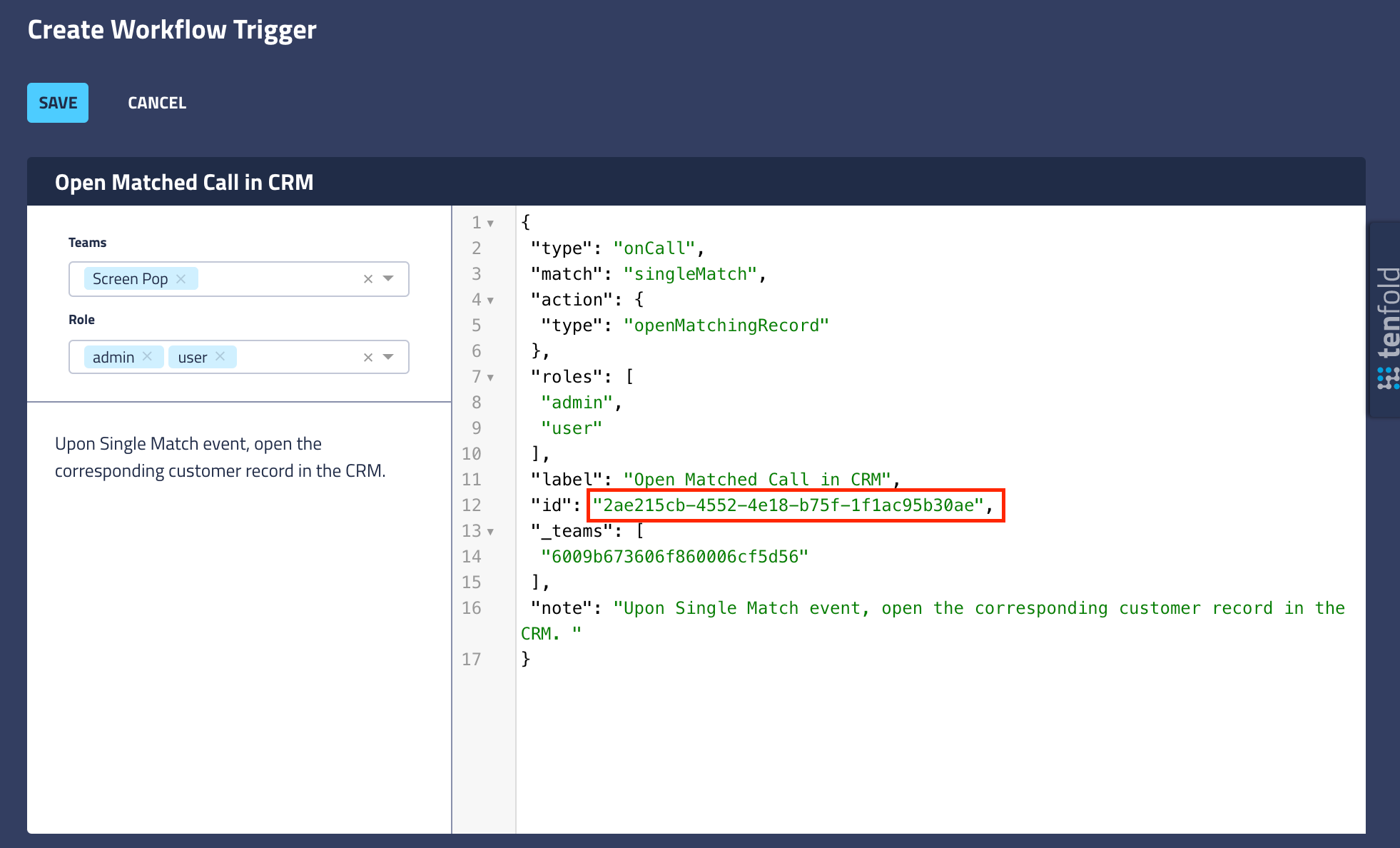
Task: Remove the admin role tag
Action: [x=147, y=356]
